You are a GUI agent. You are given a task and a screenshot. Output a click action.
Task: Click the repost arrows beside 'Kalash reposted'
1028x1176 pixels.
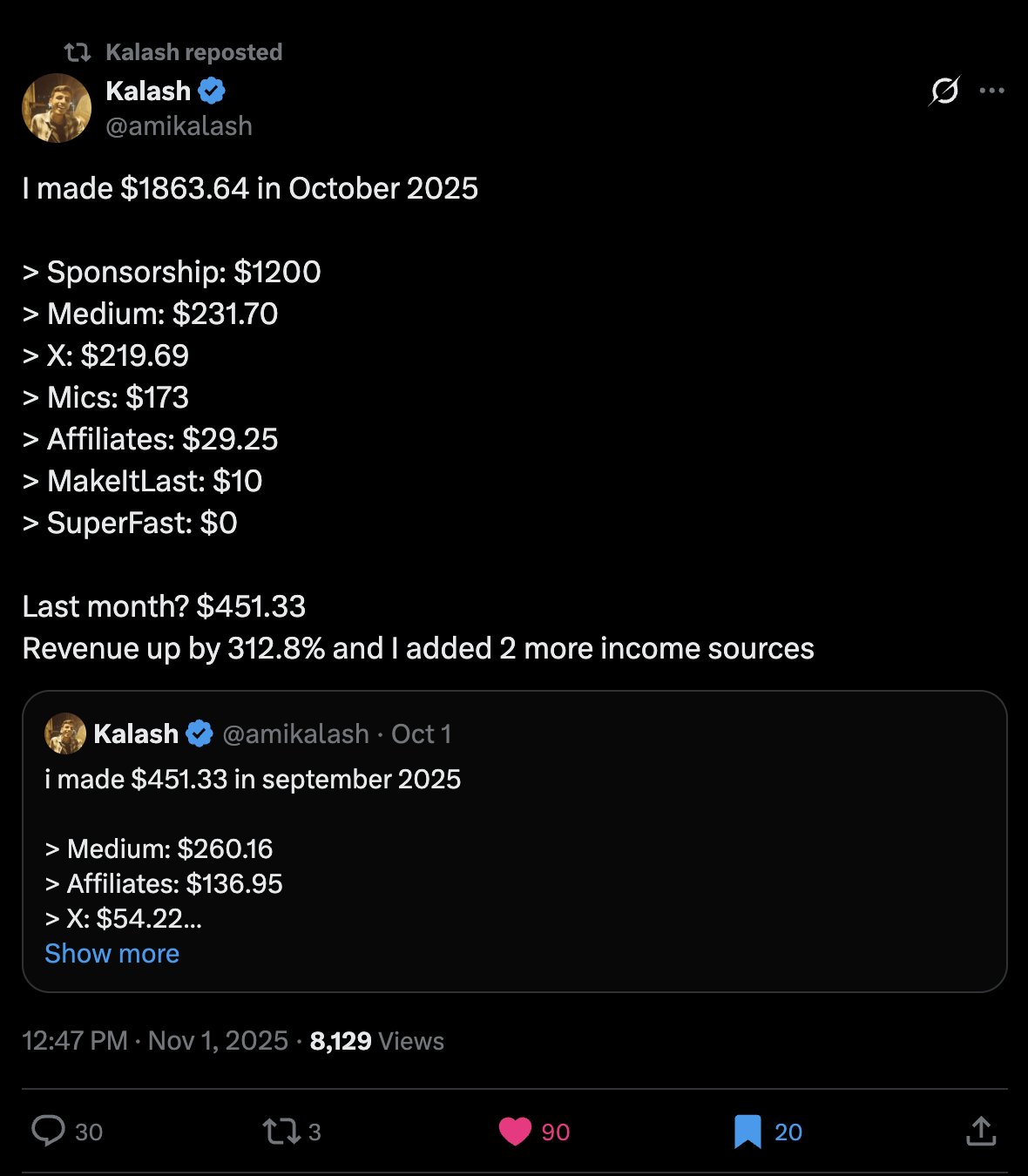78,51
